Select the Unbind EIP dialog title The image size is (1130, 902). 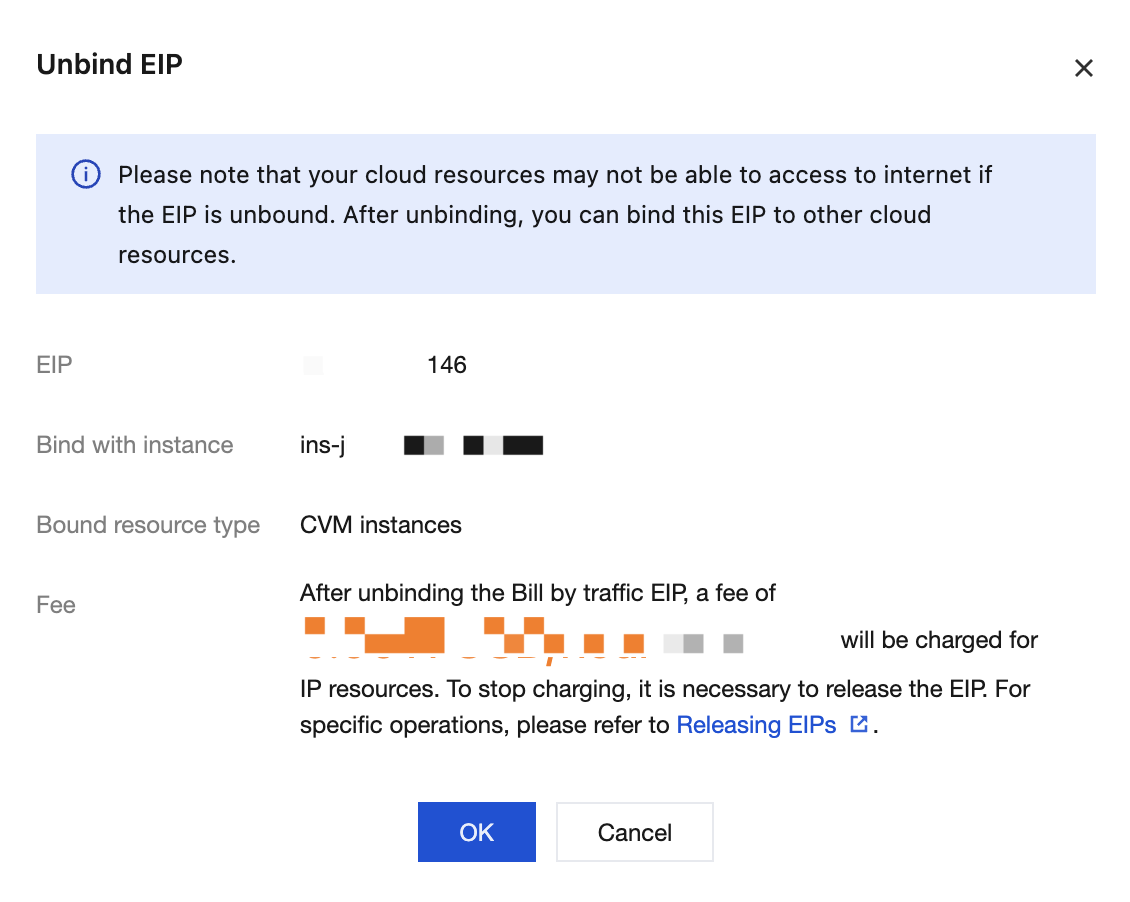click(110, 64)
